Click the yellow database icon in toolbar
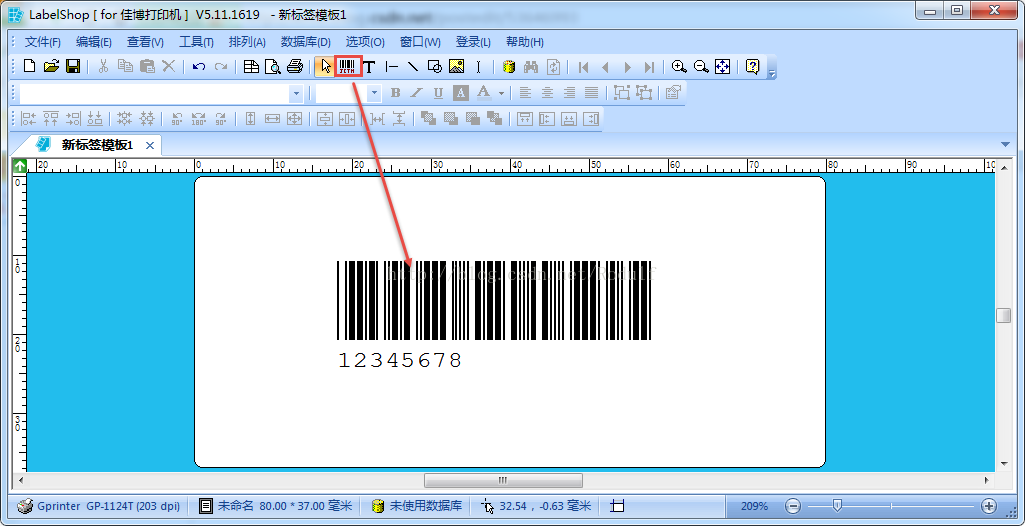The width and height of the screenshot is (1025, 526). pyautogui.click(x=509, y=66)
